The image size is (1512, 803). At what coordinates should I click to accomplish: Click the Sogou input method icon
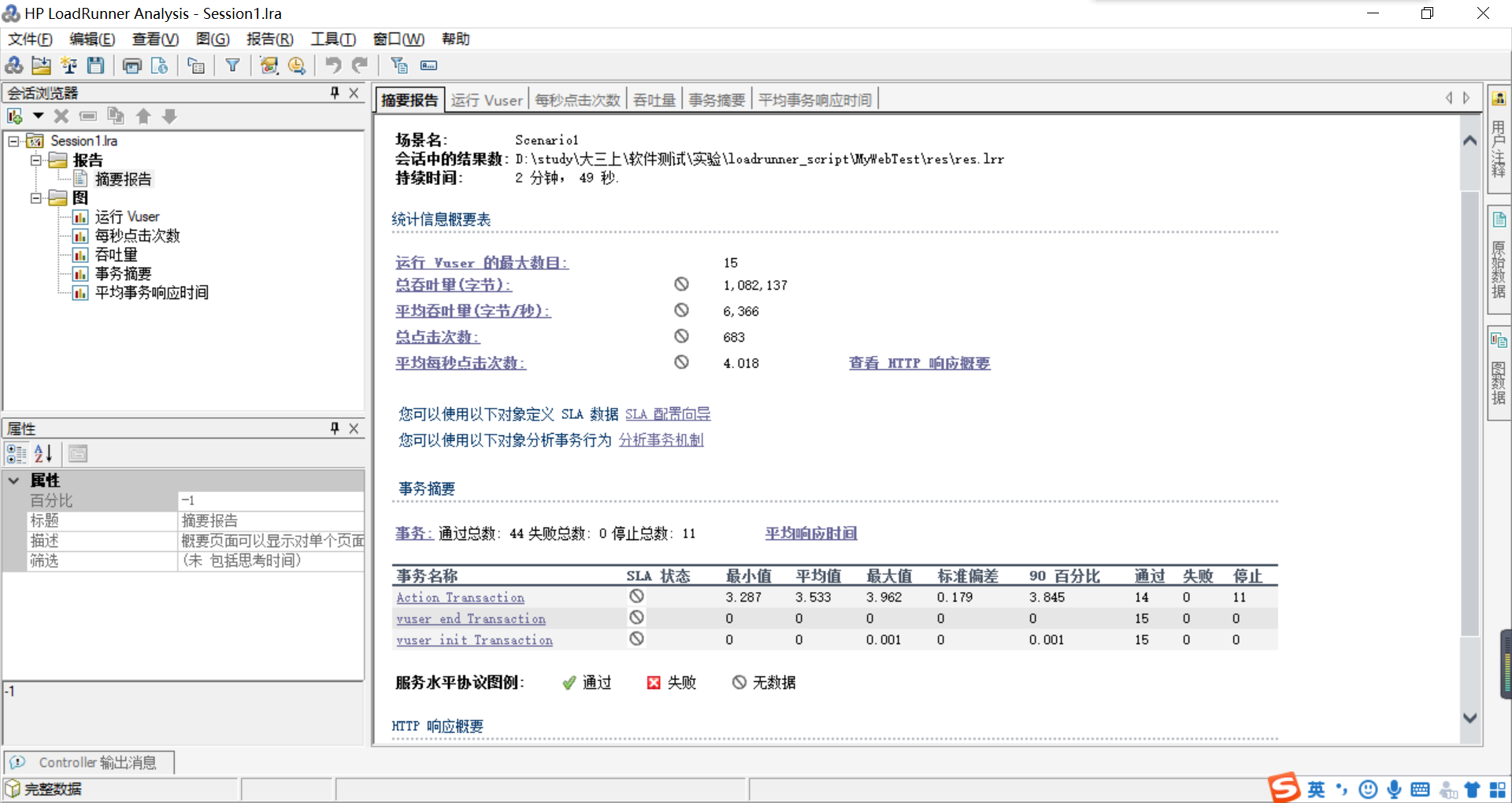tap(1284, 788)
